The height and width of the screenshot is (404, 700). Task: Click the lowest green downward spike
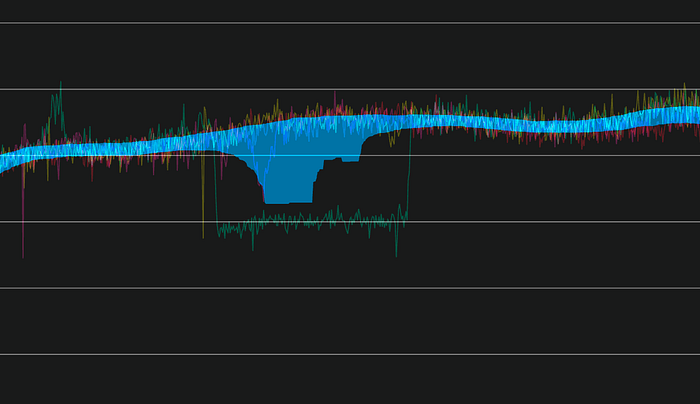point(396,252)
